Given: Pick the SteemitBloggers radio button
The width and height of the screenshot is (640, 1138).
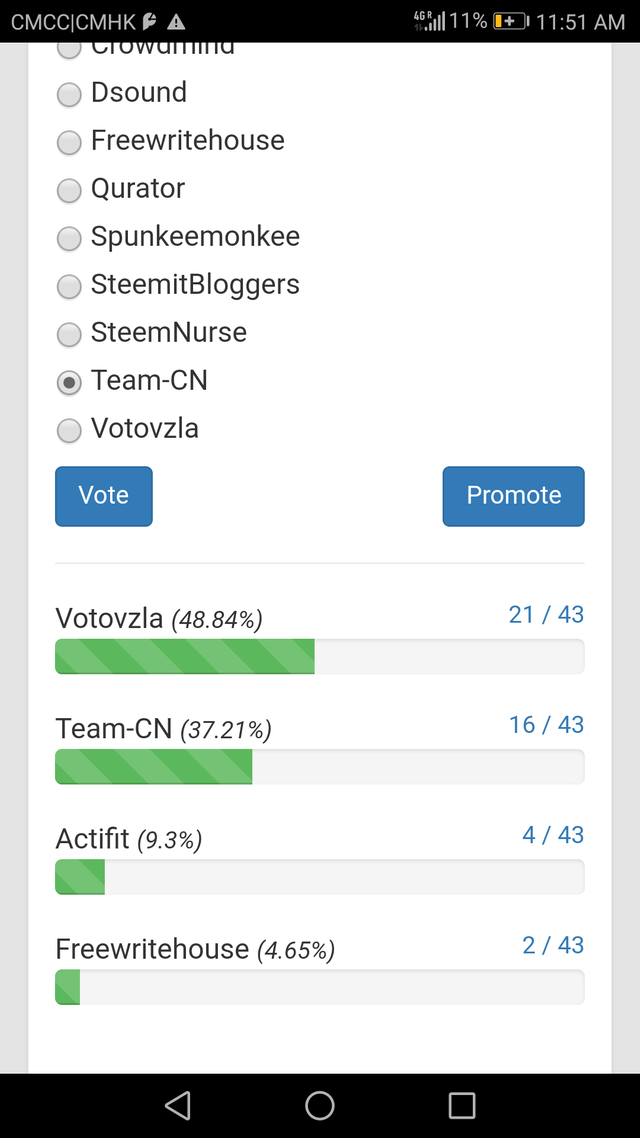Looking at the screenshot, I should click(x=69, y=286).
